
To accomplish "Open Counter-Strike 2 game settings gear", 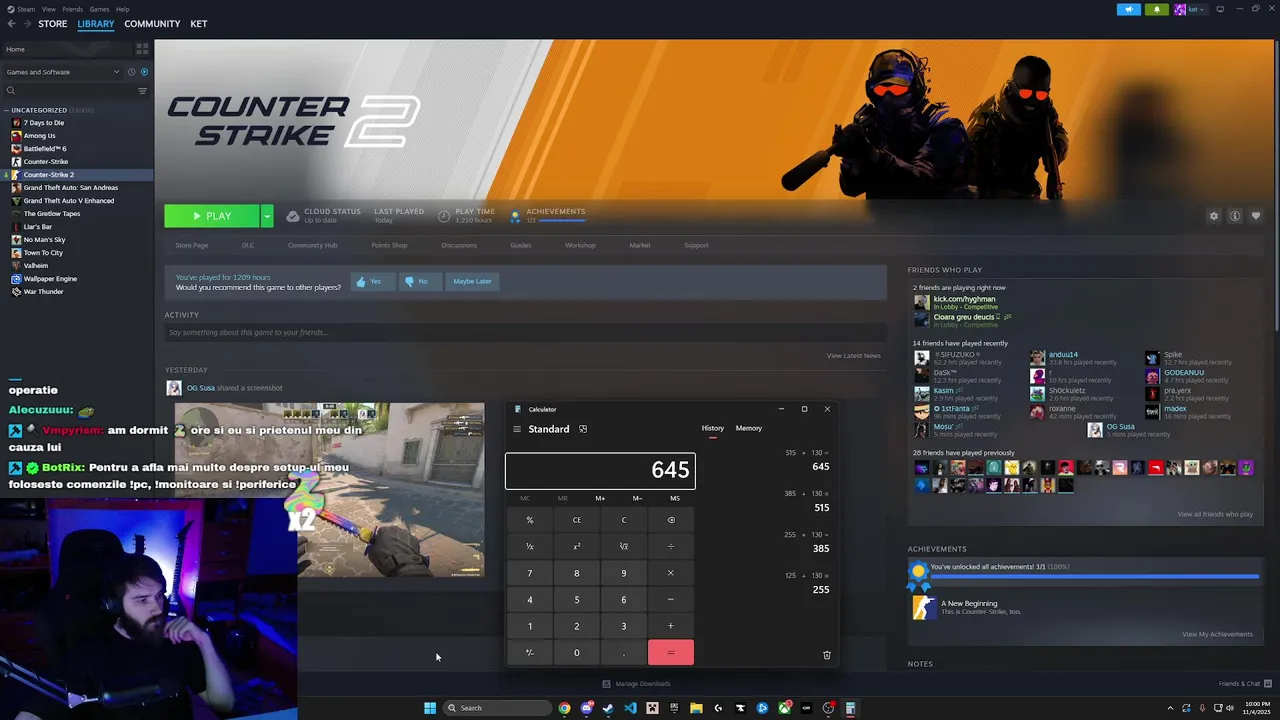I will click(1214, 216).
